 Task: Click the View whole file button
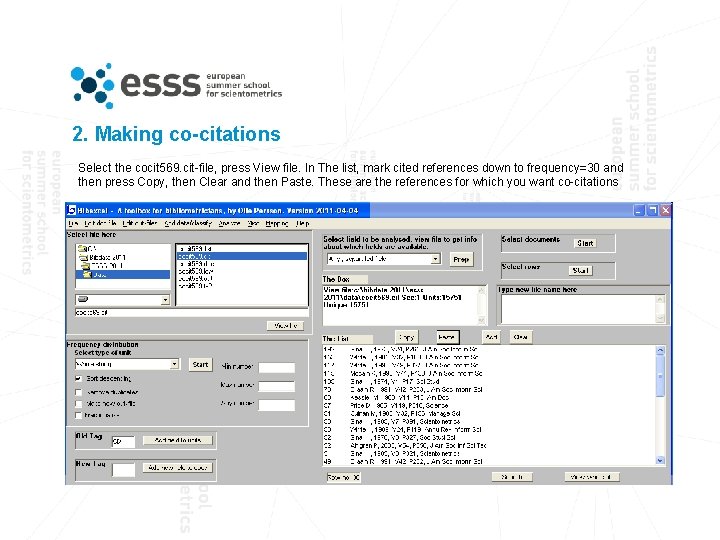click(591, 477)
